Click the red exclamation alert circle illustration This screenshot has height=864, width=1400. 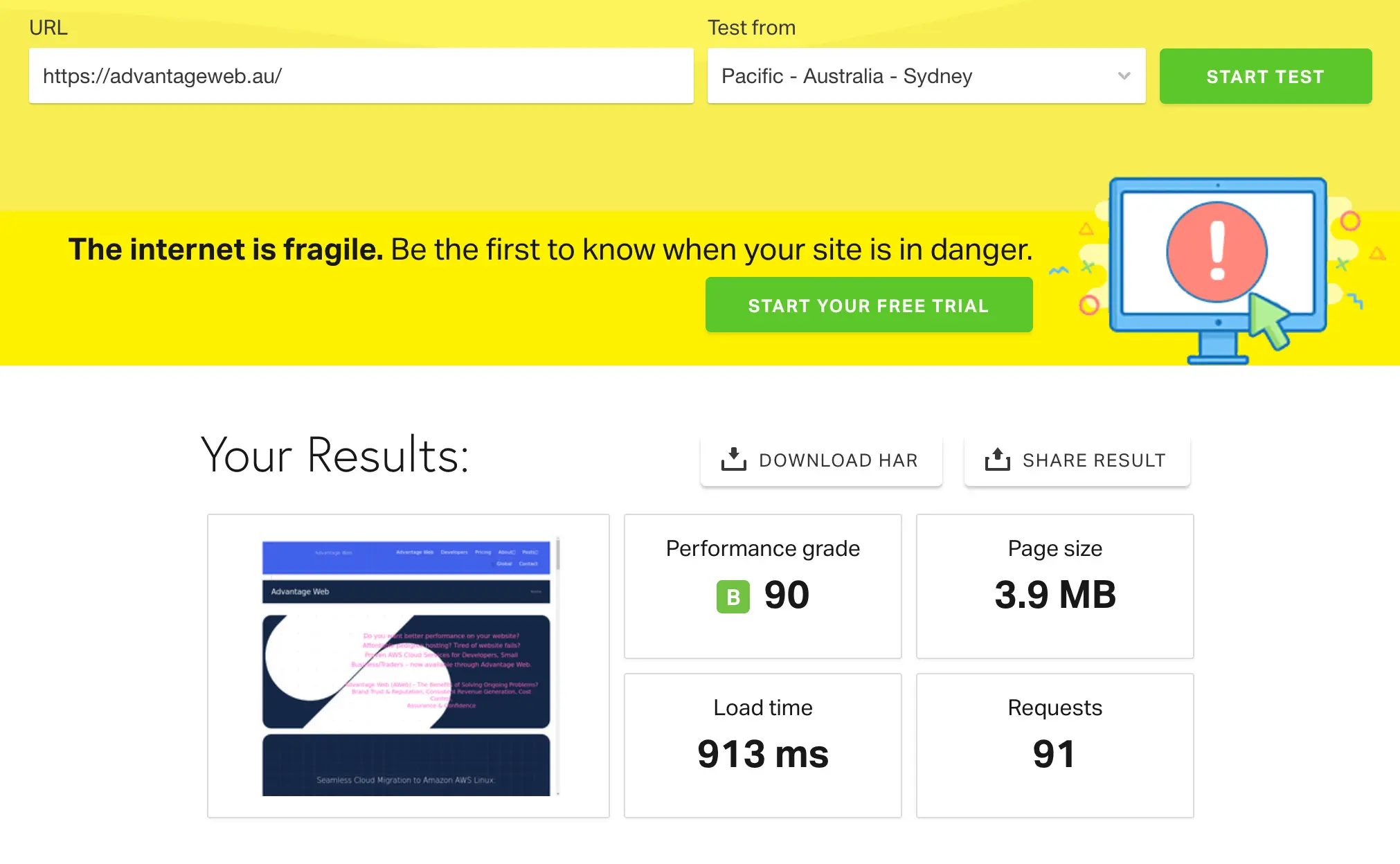click(x=1217, y=251)
